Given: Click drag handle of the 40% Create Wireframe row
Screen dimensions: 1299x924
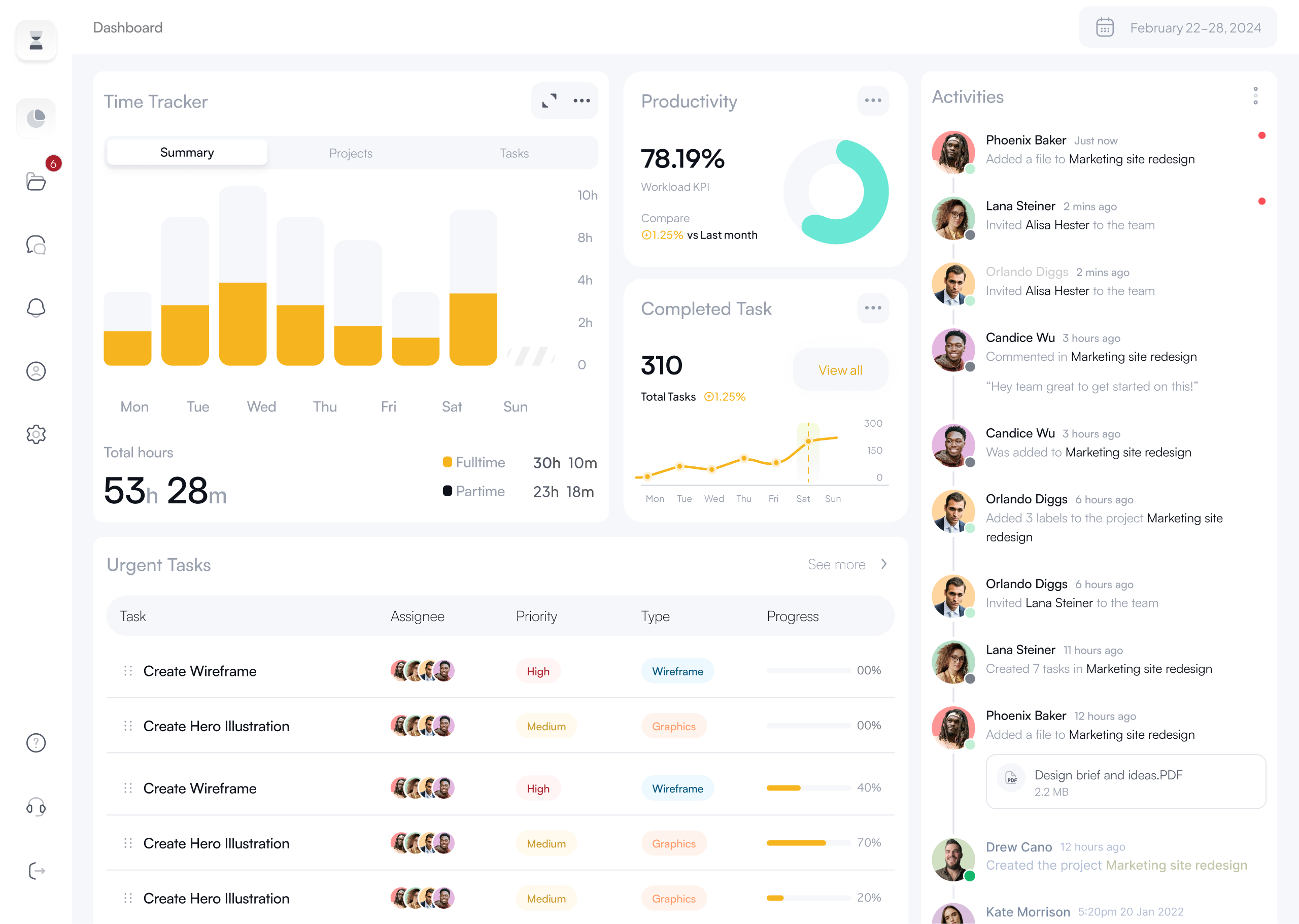Looking at the screenshot, I should pyautogui.click(x=128, y=788).
